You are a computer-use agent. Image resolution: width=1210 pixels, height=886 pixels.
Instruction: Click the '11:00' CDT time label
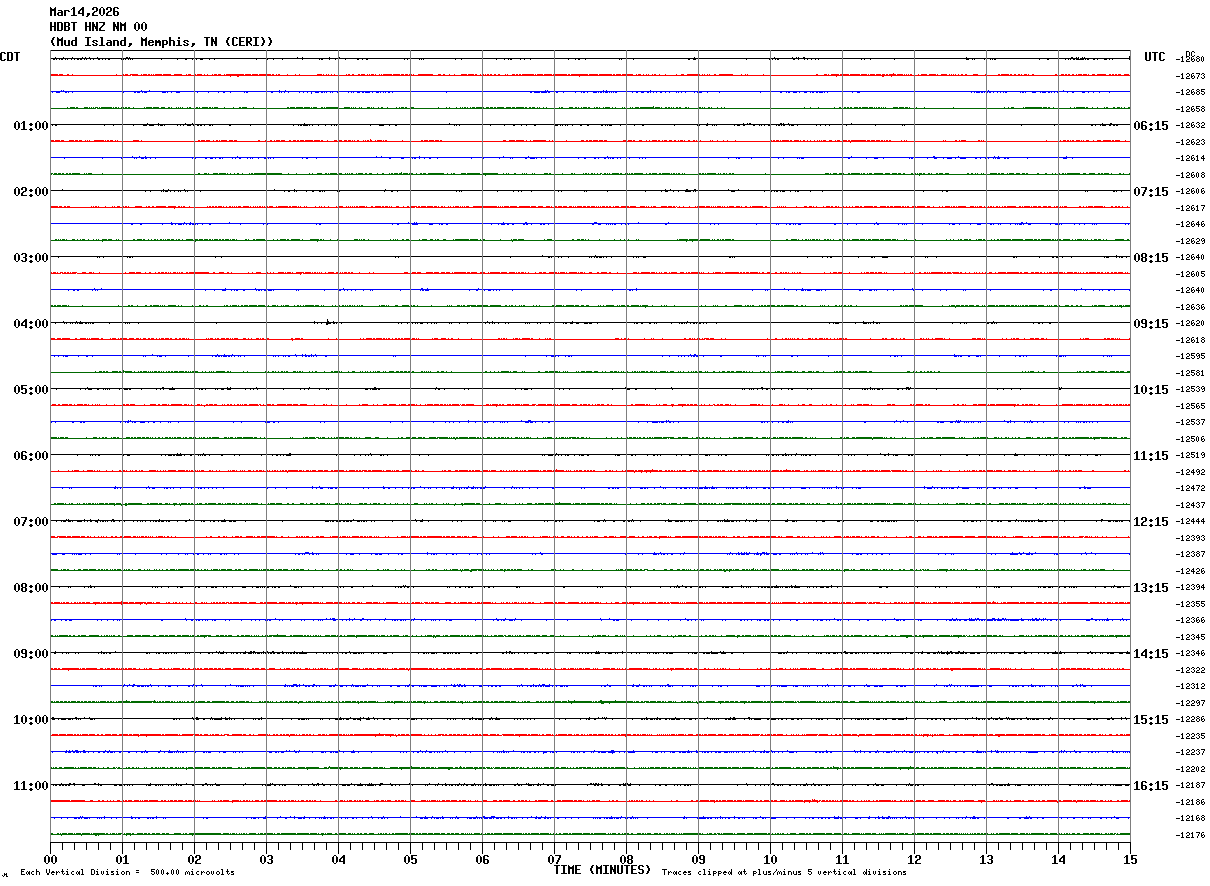point(31,786)
